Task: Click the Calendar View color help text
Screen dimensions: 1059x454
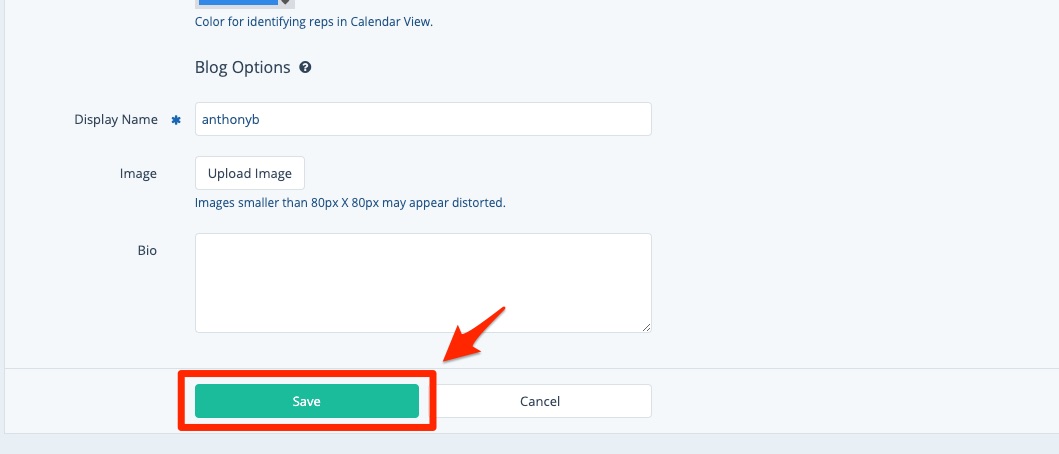Action: tap(314, 21)
